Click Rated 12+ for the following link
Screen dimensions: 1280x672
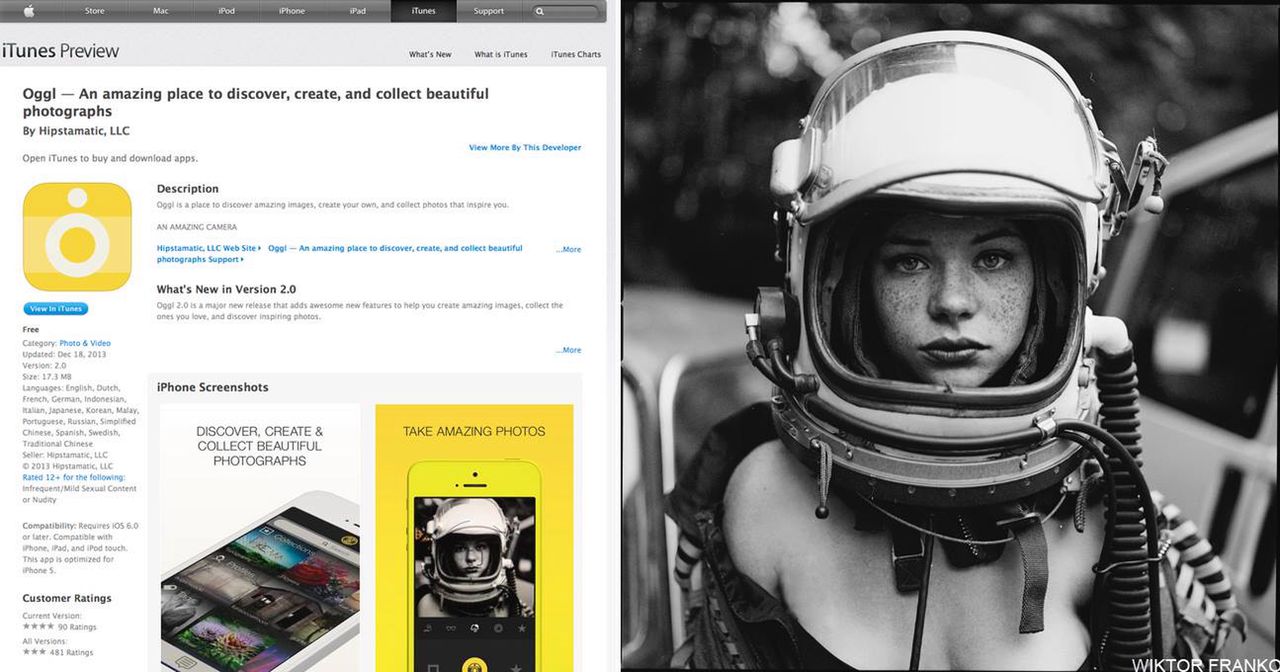(x=74, y=478)
